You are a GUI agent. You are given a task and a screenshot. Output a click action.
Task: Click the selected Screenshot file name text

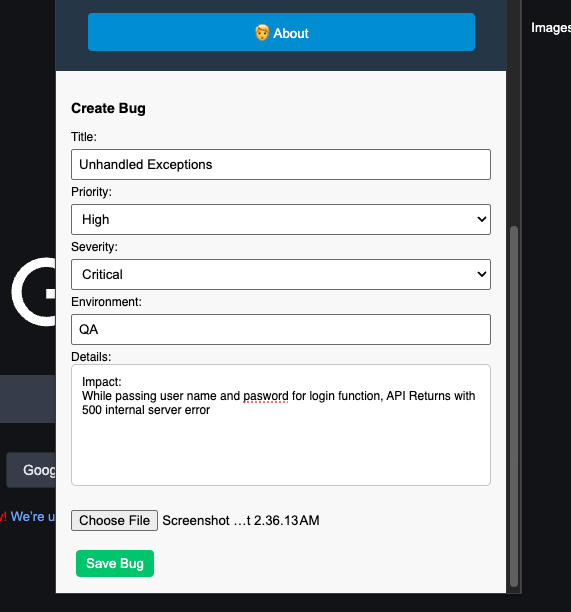tap(241, 521)
